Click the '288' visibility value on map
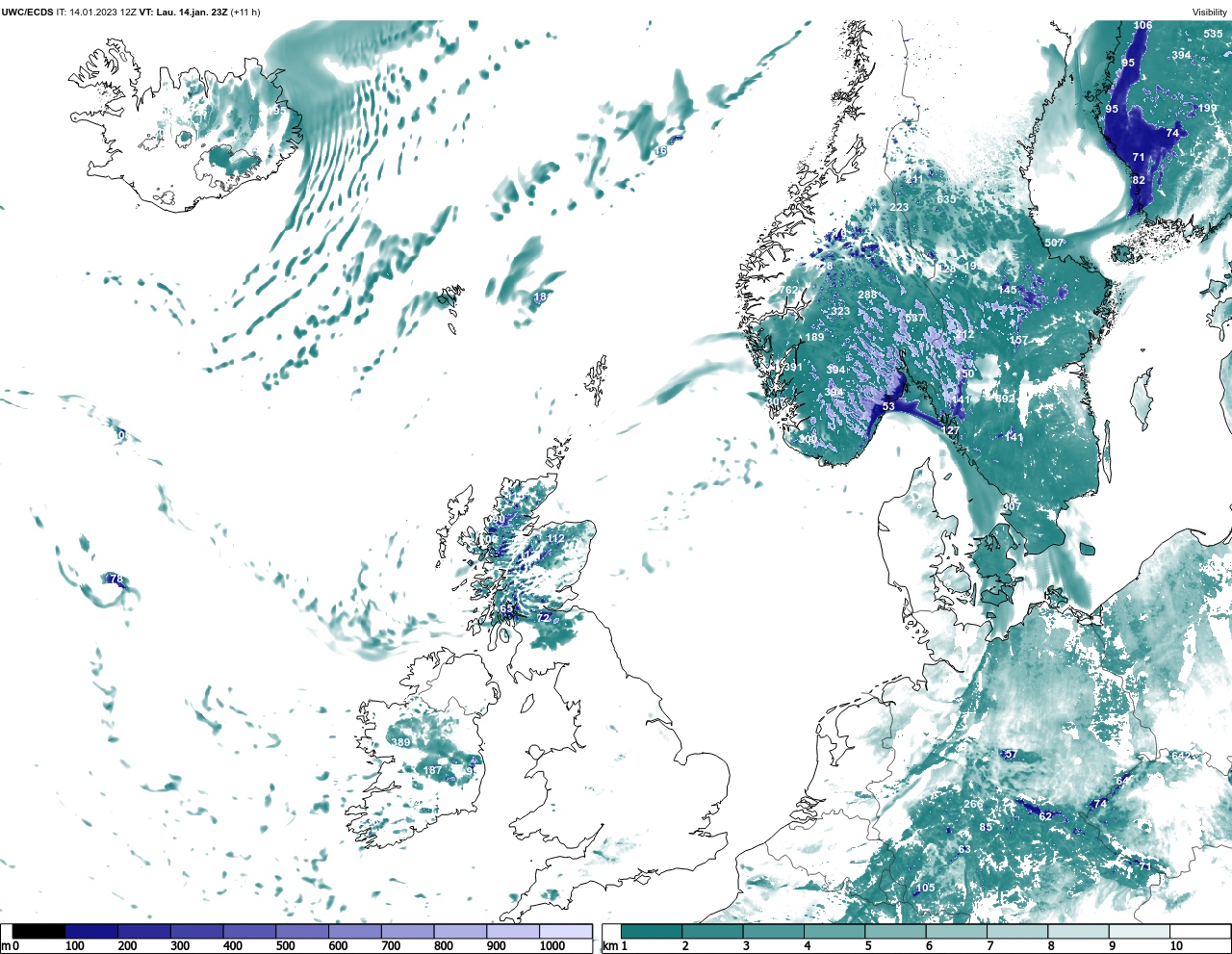Viewport: 1232px width, 954px height. tap(867, 295)
